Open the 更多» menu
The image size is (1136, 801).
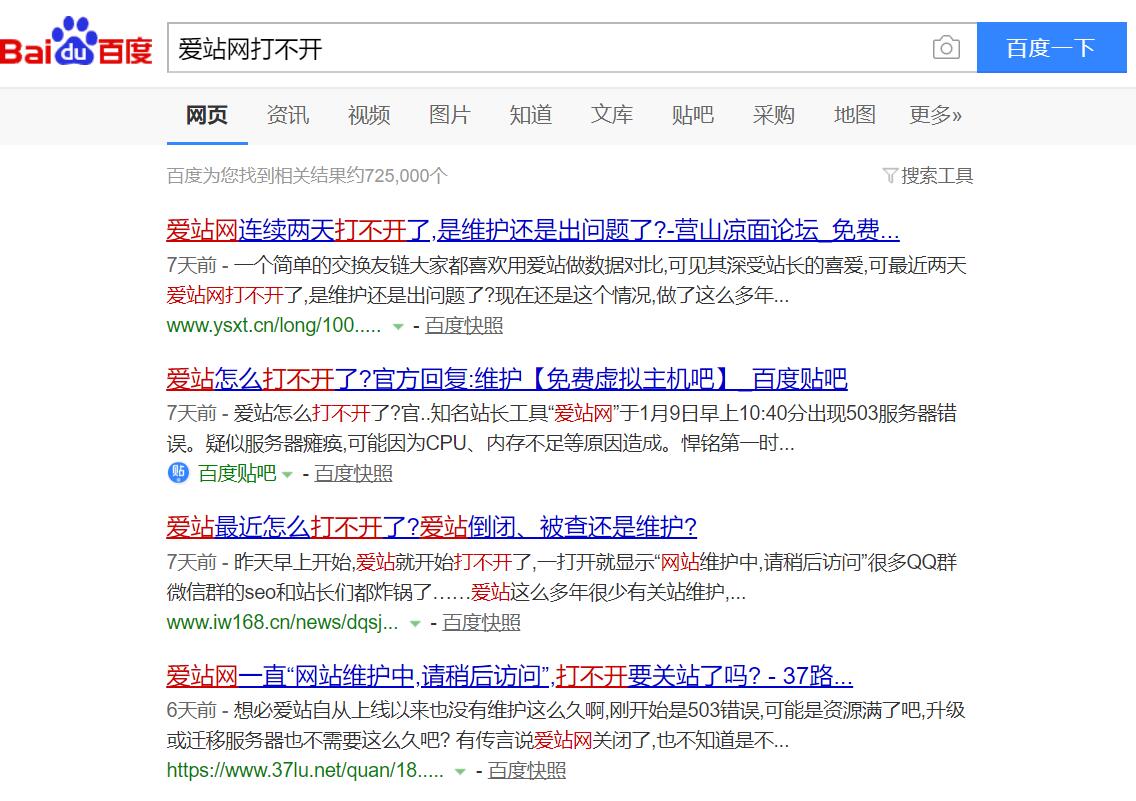pyautogui.click(x=935, y=115)
